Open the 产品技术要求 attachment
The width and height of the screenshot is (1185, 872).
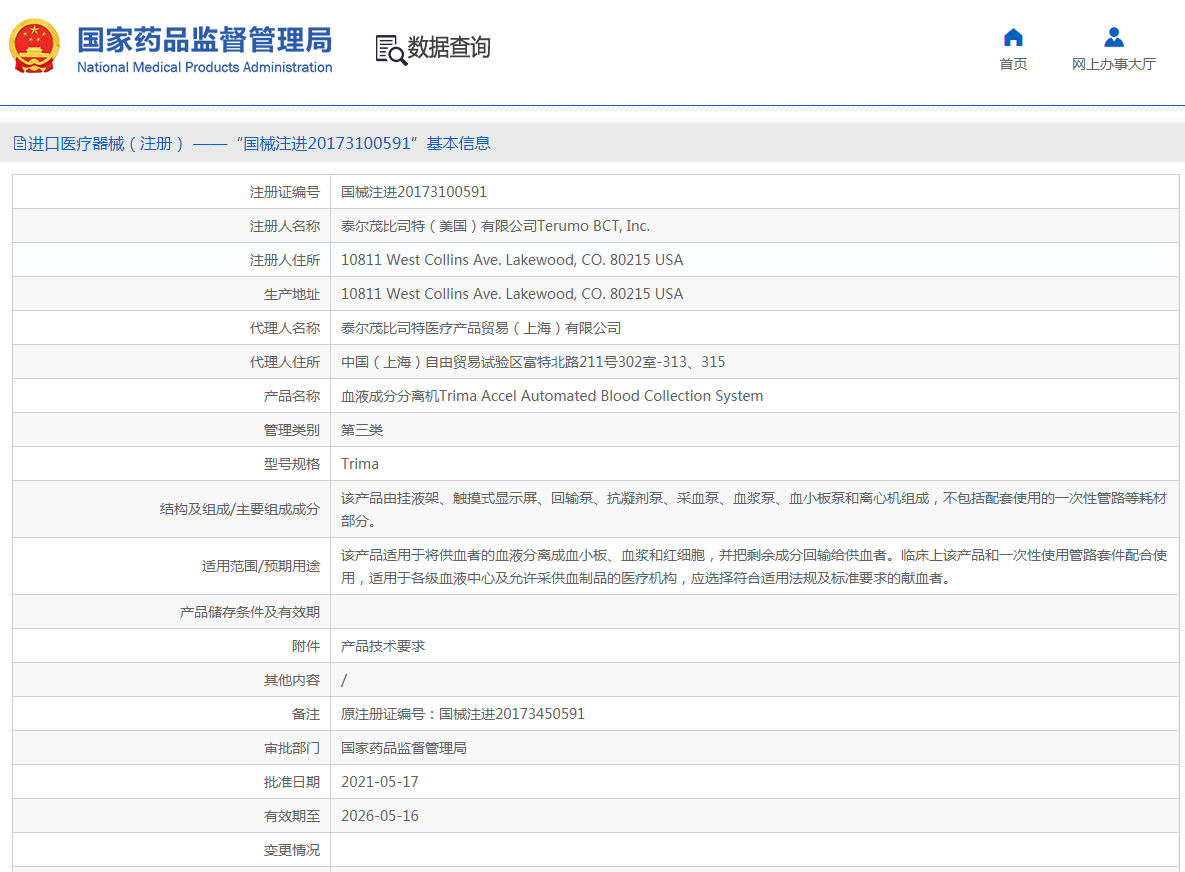[383, 646]
